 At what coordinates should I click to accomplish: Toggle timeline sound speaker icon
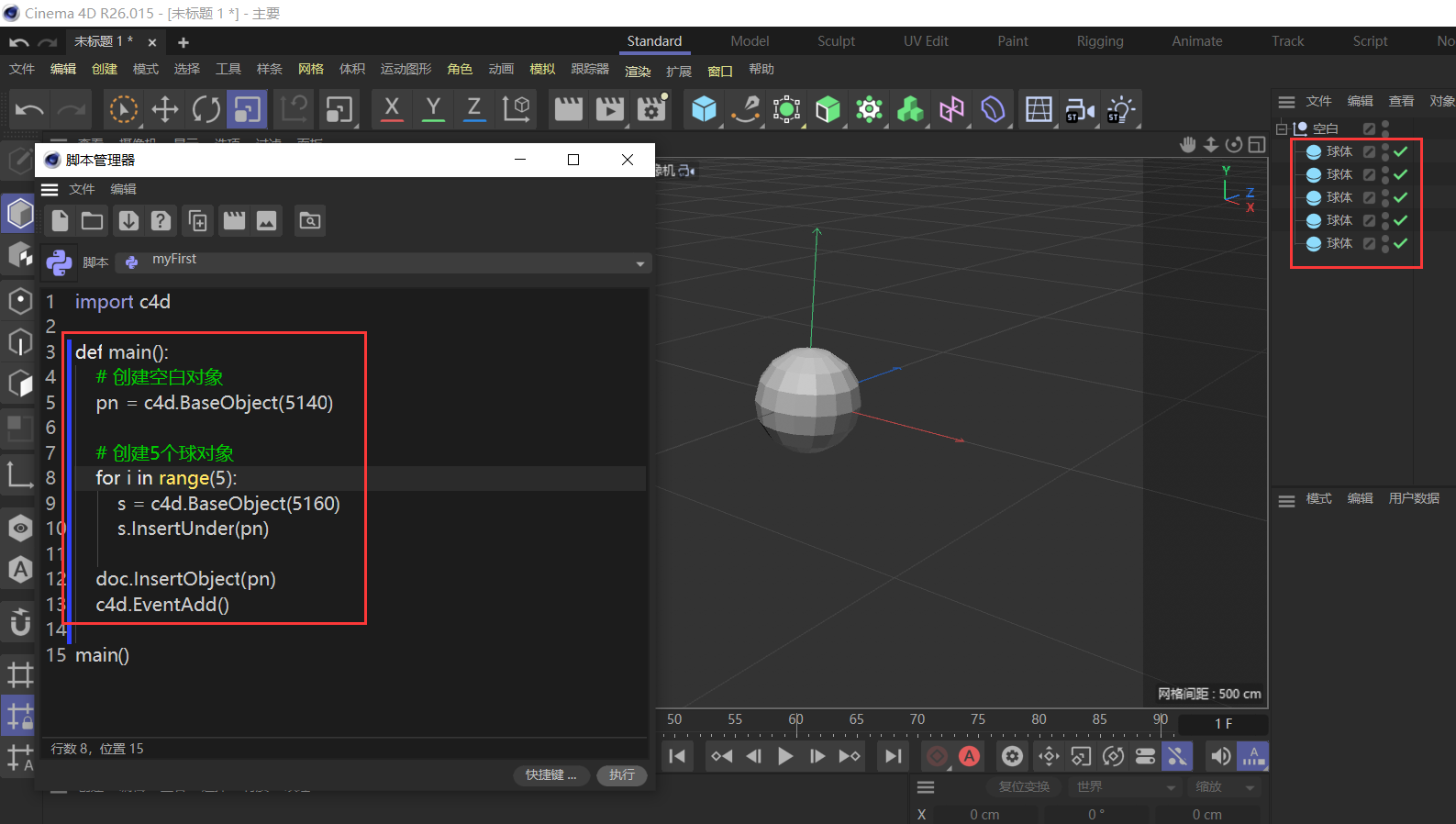click(1220, 756)
